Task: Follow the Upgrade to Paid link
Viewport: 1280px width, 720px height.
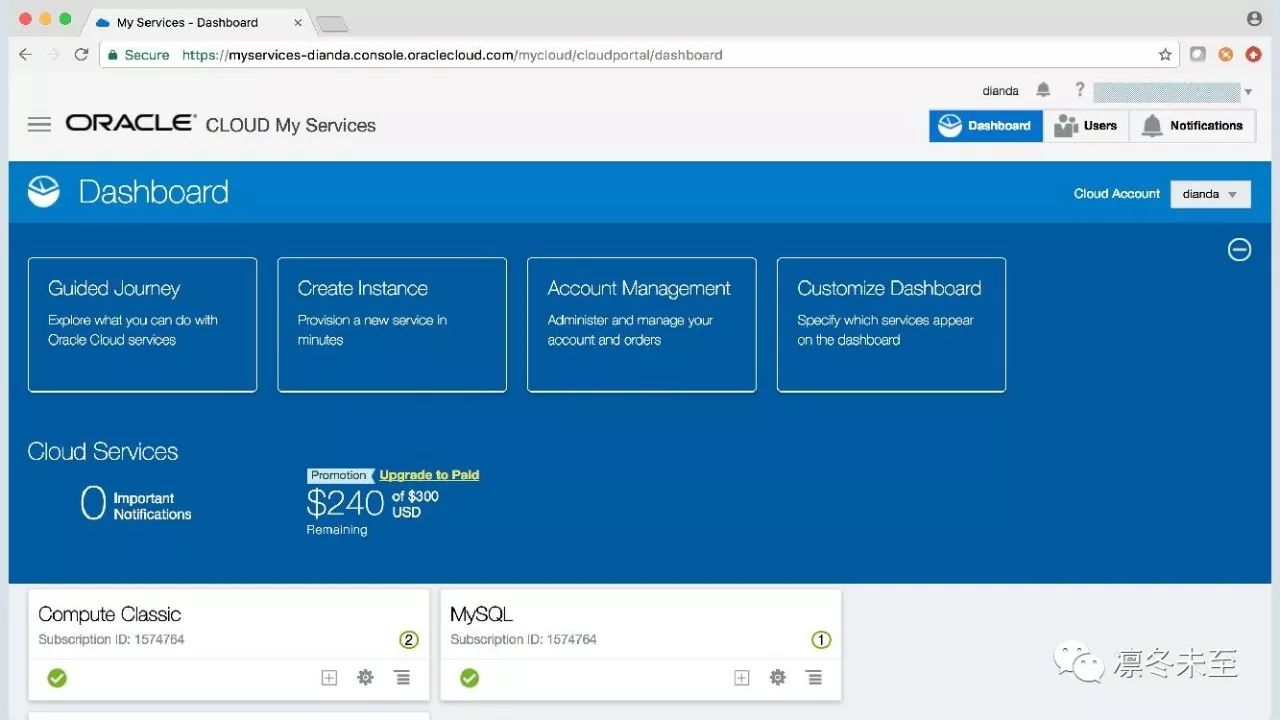Action: 429,475
